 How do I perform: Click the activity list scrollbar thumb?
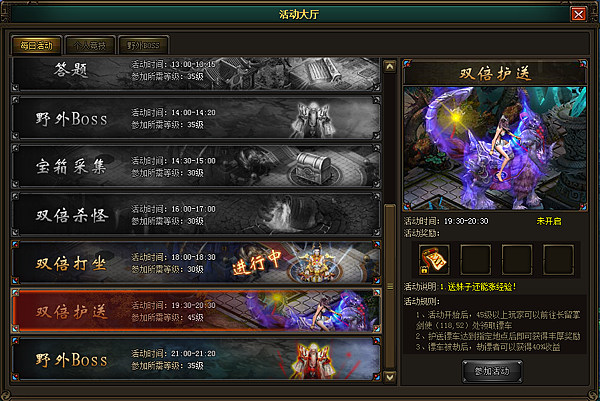click(390, 287)
